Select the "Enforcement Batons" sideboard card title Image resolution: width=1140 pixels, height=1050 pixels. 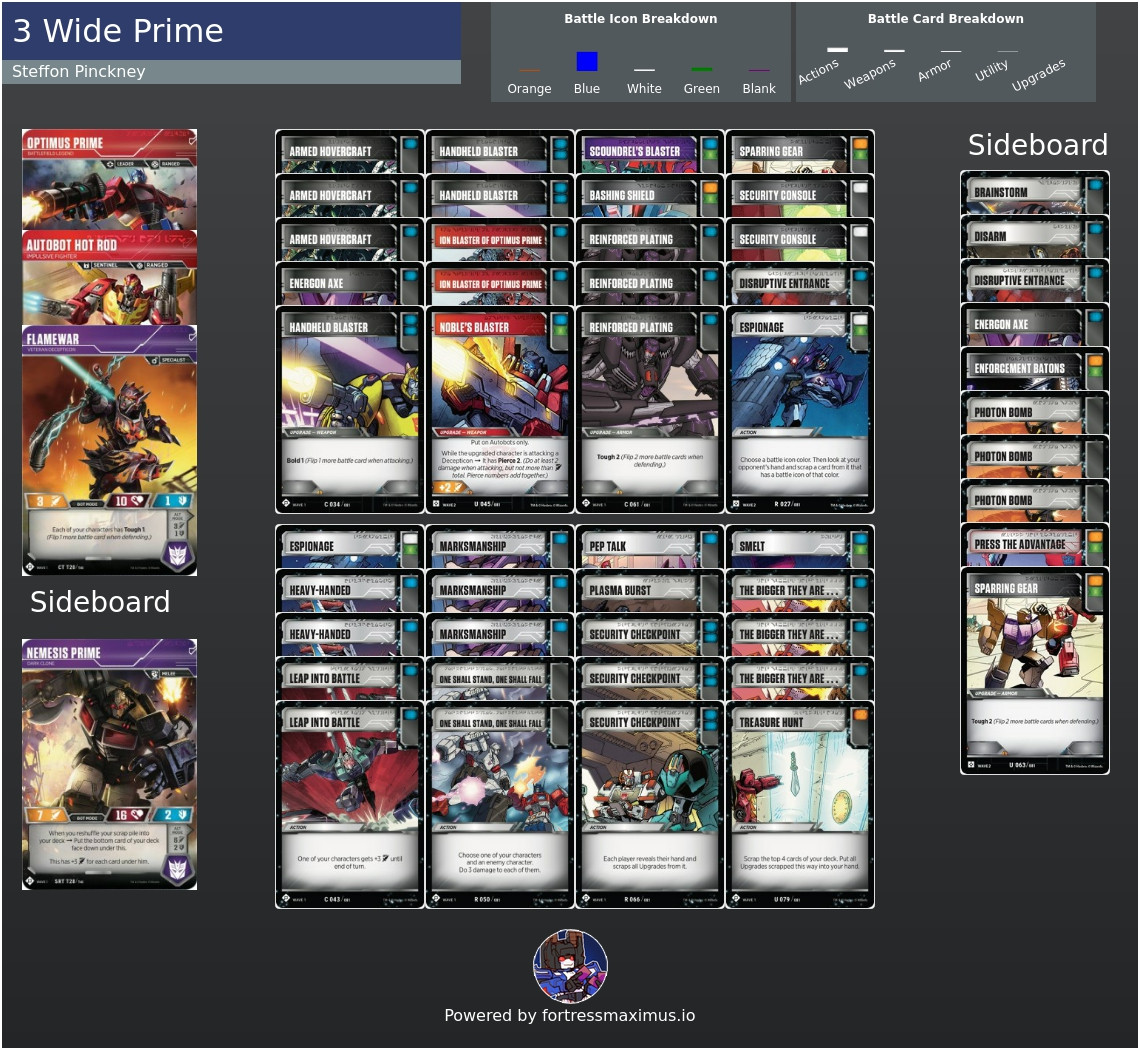[1019, 369]
